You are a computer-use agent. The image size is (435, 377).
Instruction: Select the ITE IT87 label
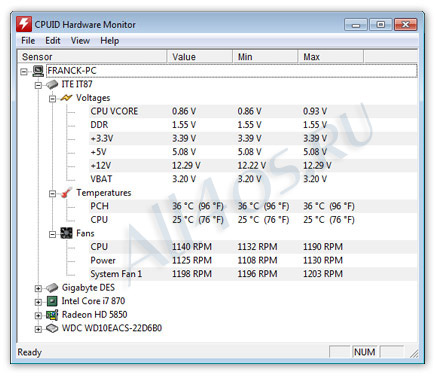click(77, 84)
